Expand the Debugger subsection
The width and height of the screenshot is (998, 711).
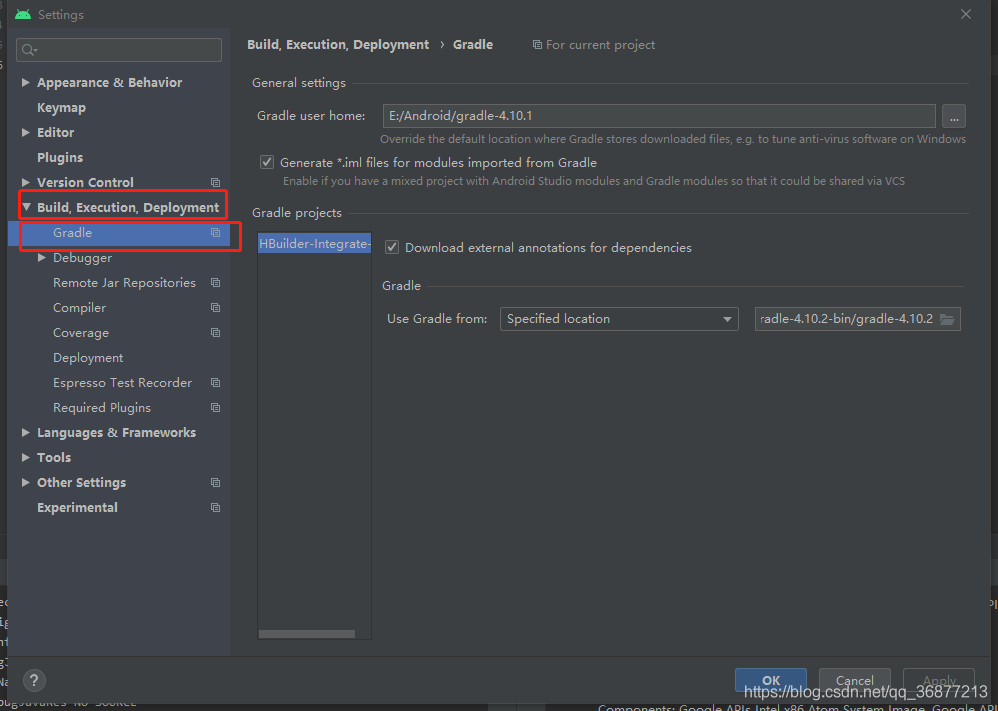coord(41,258)
